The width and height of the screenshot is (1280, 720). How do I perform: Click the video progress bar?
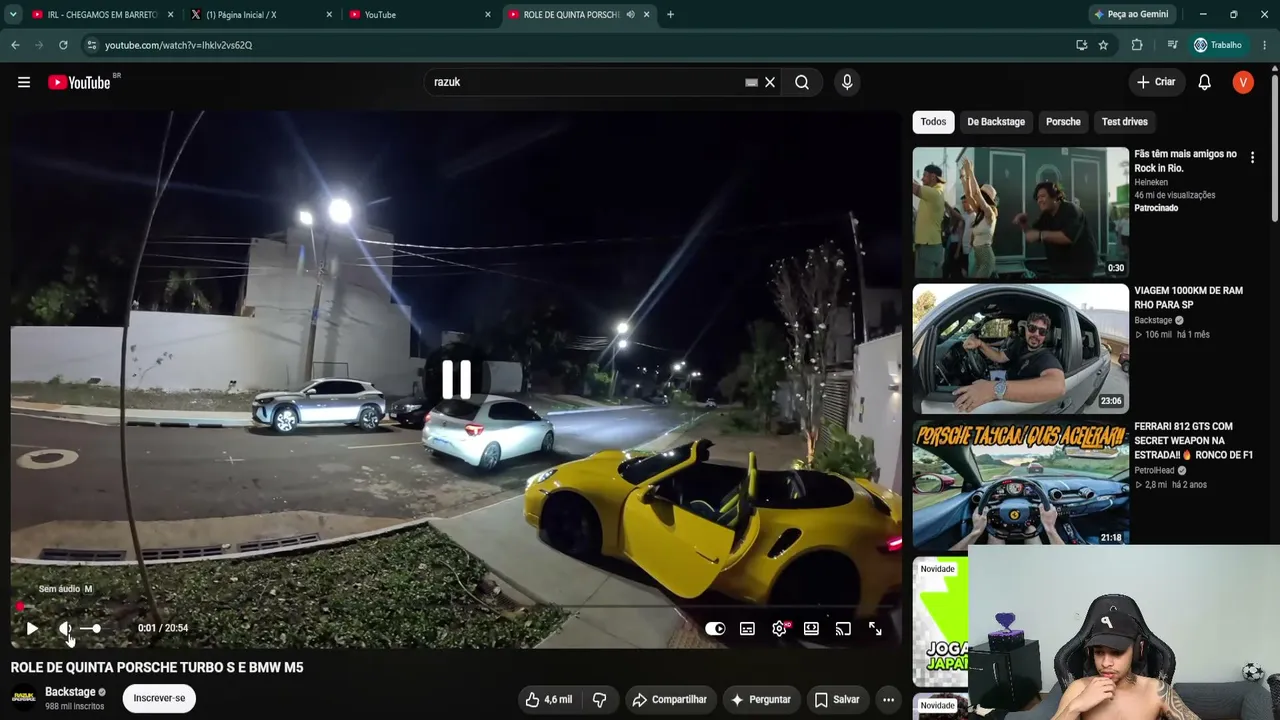click(x=456, y=606)
